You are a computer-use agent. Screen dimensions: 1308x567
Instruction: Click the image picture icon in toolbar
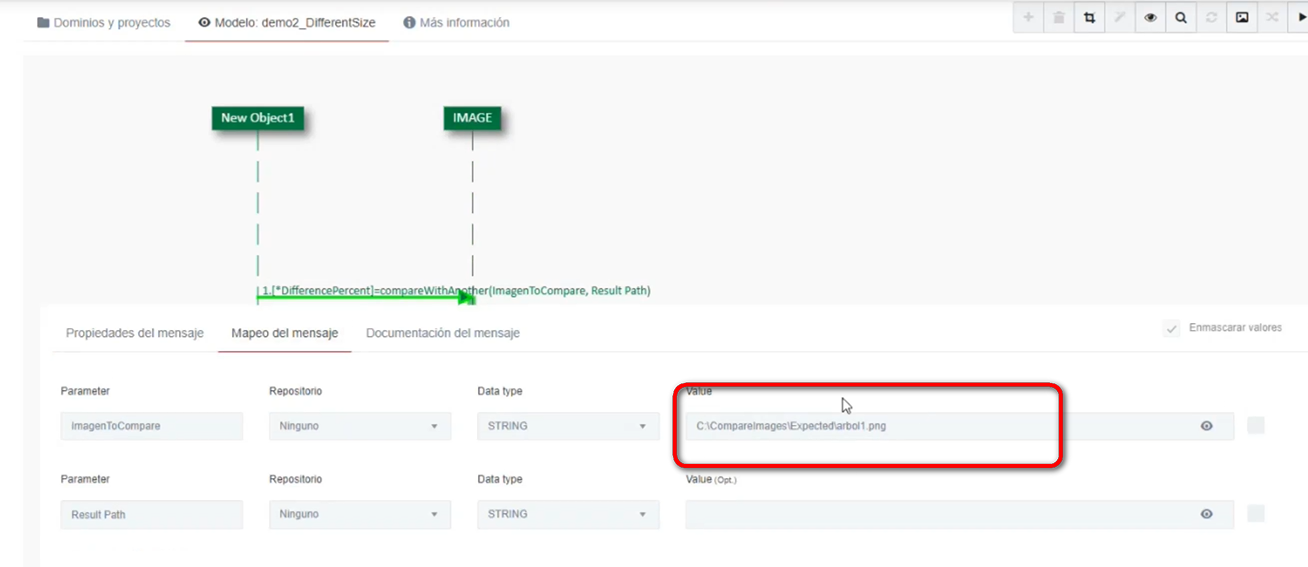1242,18
